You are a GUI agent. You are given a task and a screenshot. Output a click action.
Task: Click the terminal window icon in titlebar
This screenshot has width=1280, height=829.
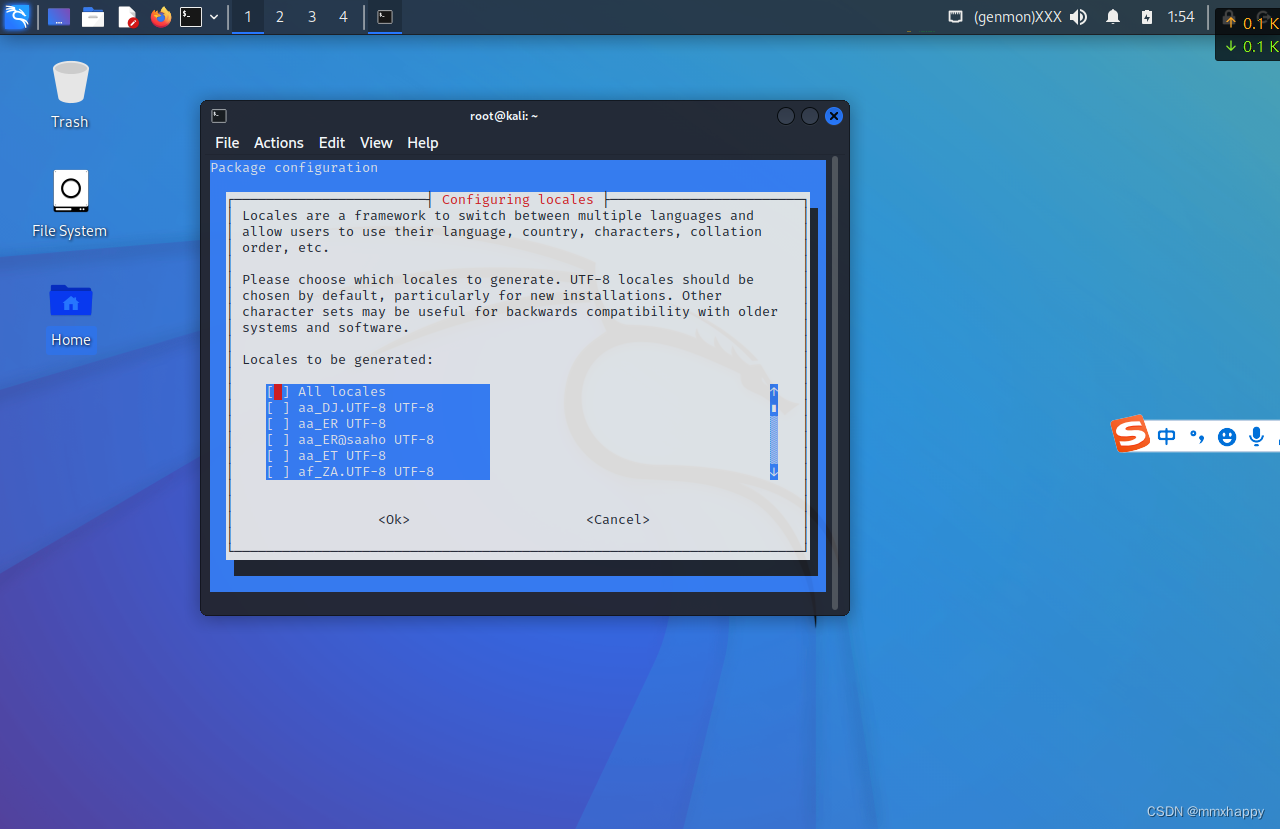(x=219, y=116)
